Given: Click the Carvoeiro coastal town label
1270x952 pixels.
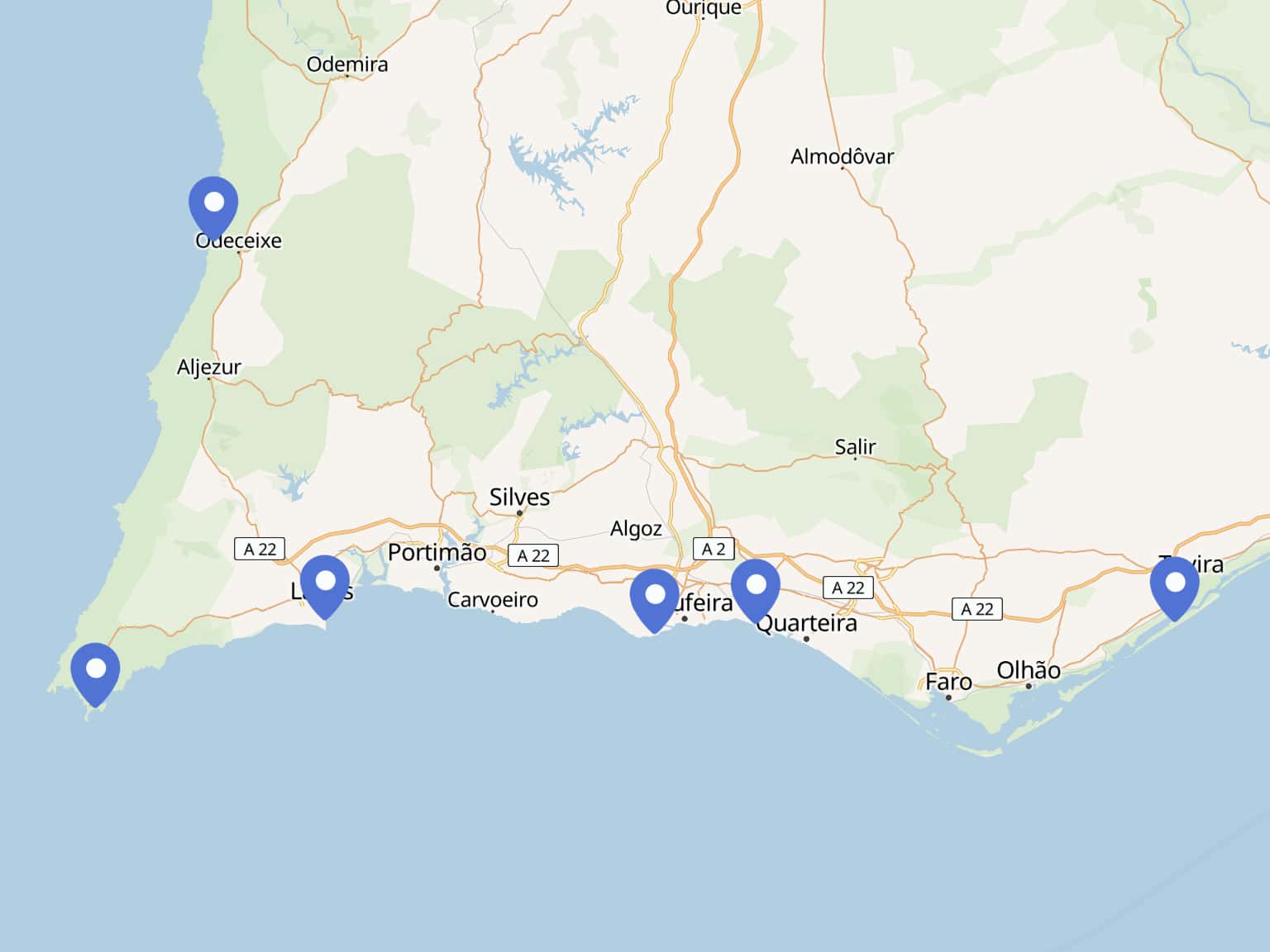Looking at the screenshot, I should (x=493, y=599).
